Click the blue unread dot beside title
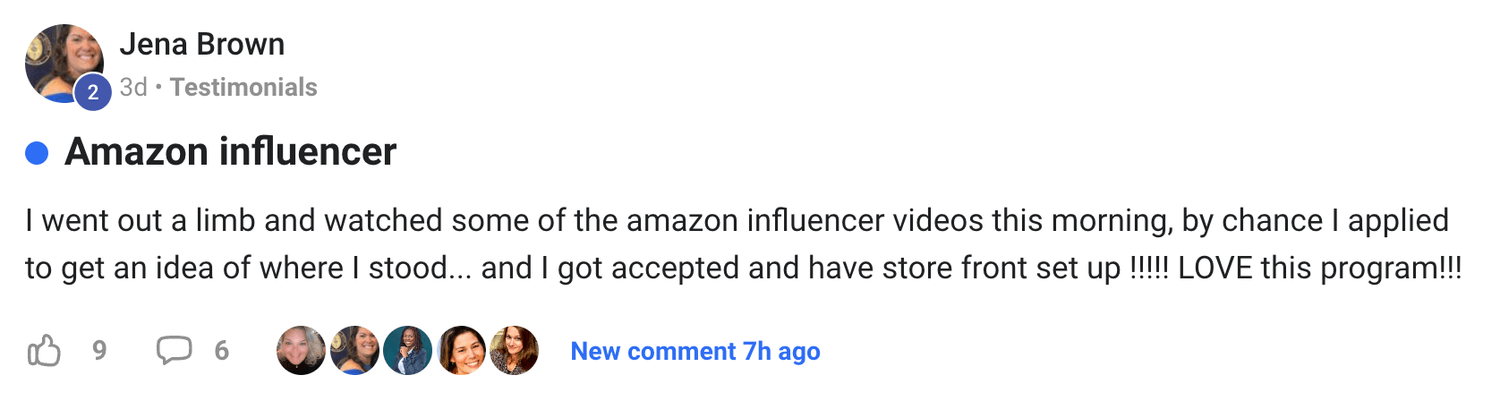The height and width of the screenshot is (401, 1500). coord(37,153)
